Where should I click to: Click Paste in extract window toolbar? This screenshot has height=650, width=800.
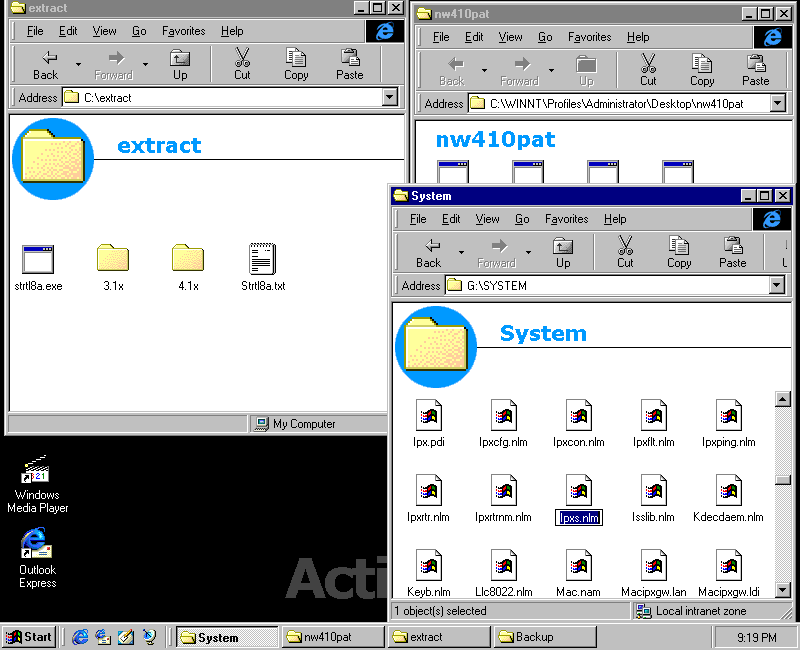(x=349, y=64)
